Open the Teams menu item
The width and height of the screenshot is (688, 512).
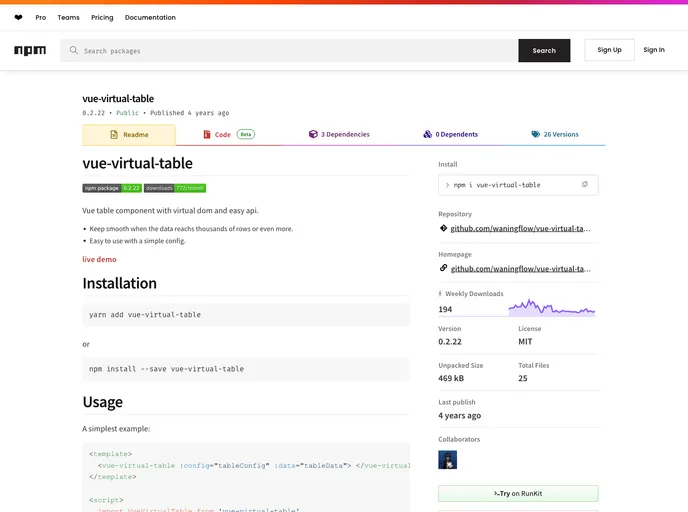tap(68, 18)
